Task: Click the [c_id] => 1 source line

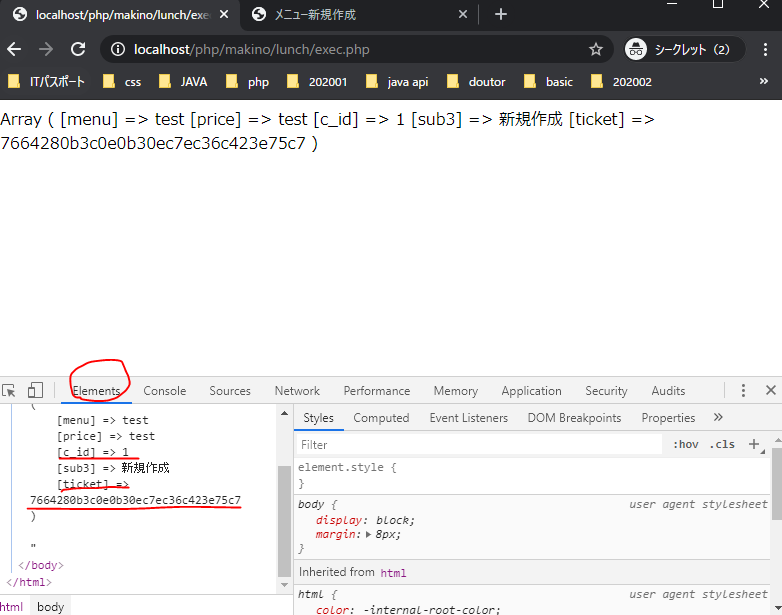Action: tap(93, 452)
